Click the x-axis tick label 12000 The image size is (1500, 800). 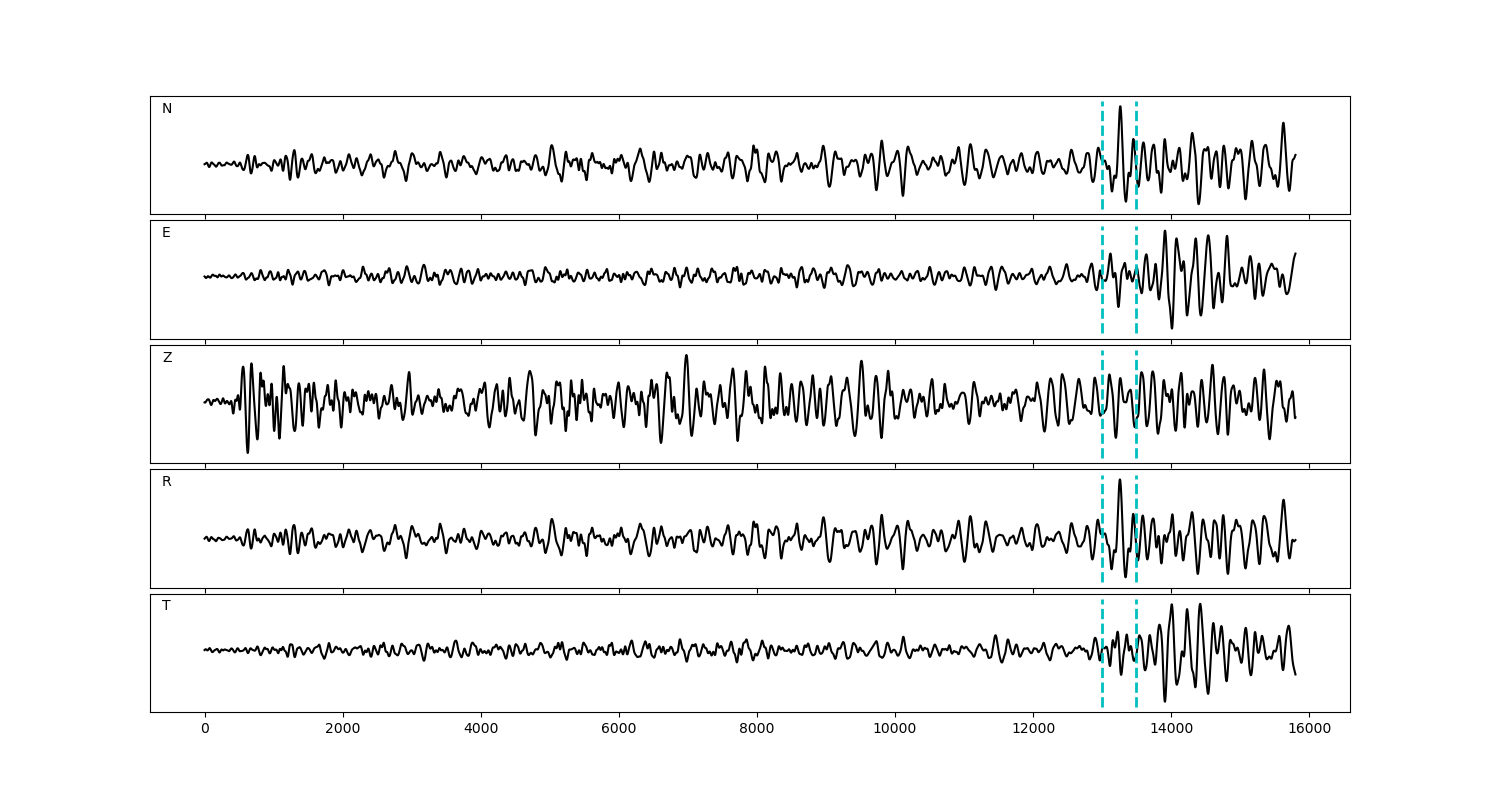[1033, 729]
